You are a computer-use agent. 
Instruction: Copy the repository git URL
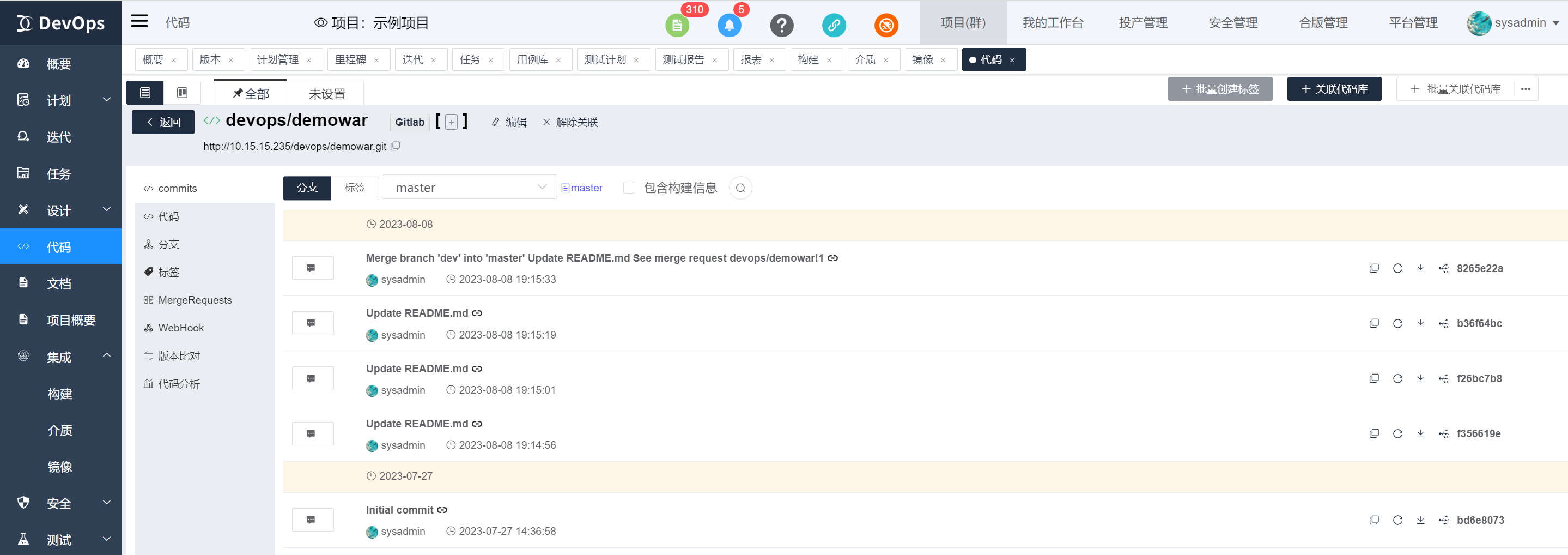395,146
